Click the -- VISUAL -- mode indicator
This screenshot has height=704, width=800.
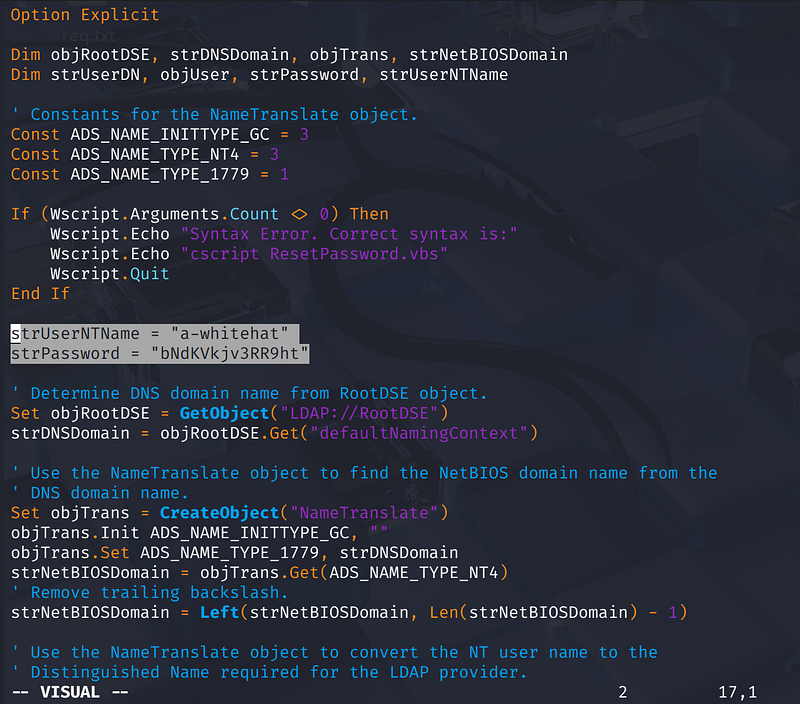coord(70,692)
